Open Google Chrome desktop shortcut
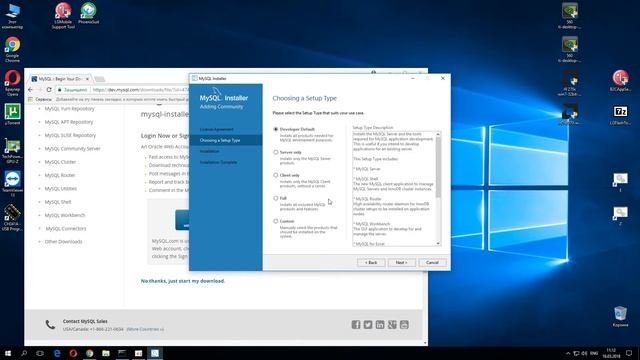 [12, 49]
